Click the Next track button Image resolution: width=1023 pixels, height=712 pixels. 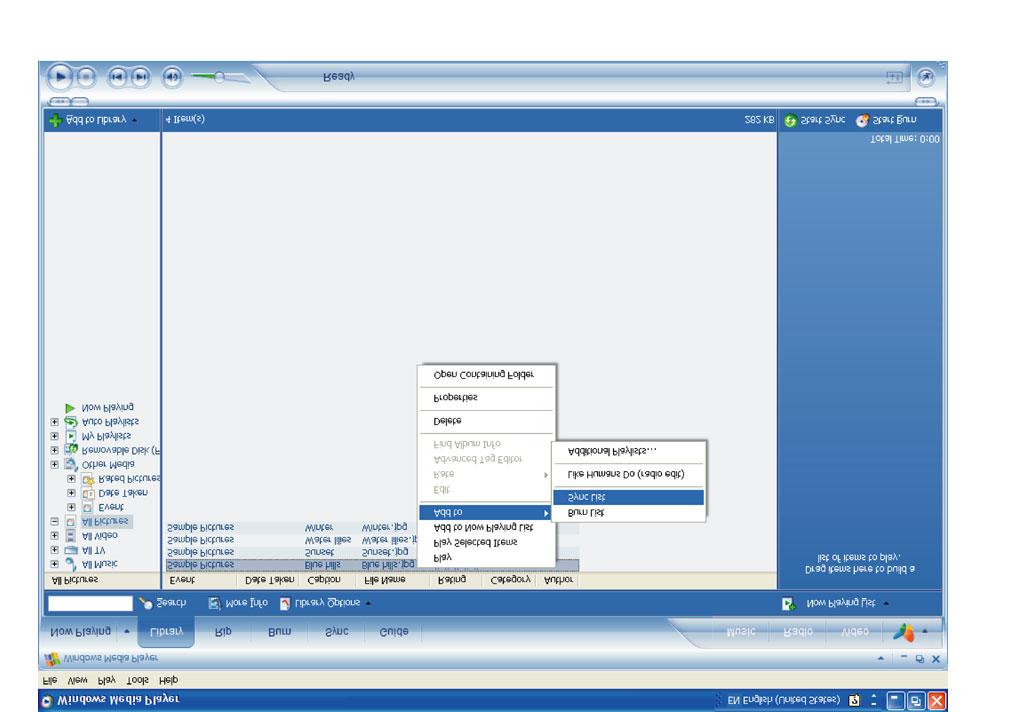(140, 77)
